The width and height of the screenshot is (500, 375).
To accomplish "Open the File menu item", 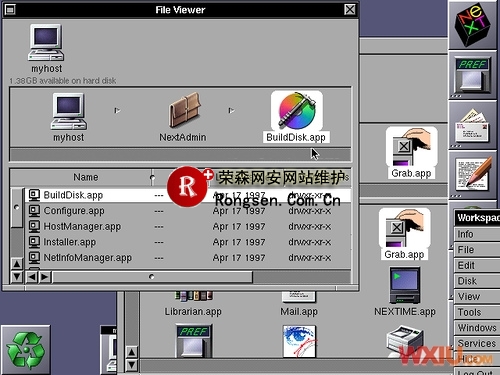I will (477, 250).
